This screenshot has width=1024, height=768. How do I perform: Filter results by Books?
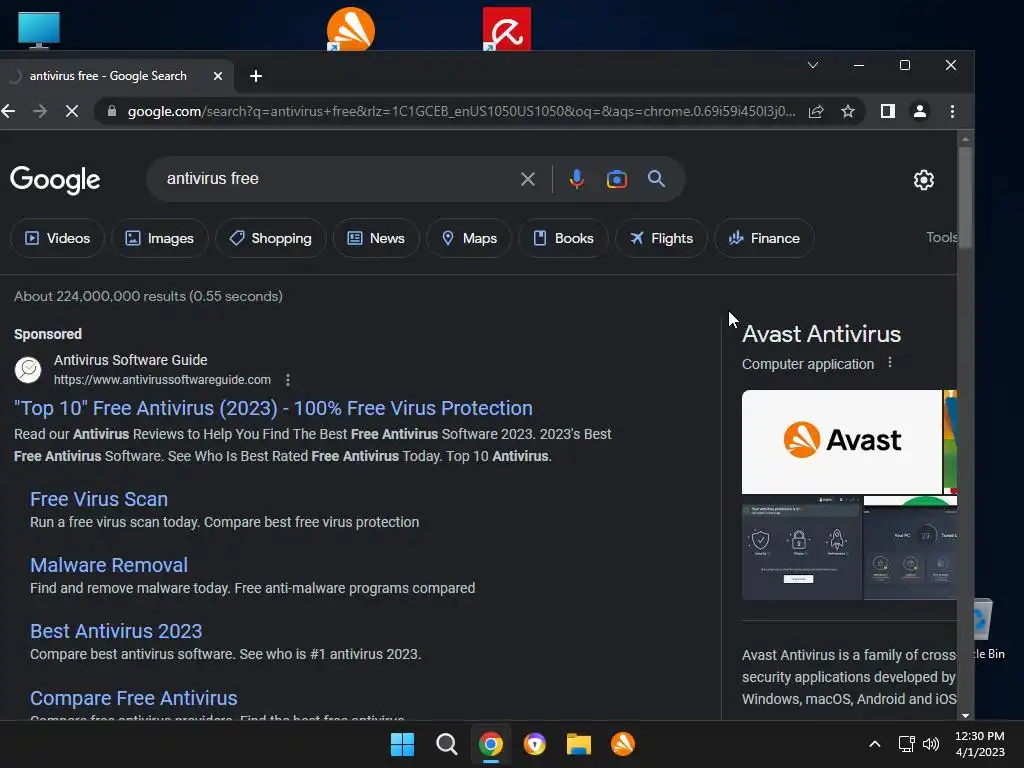(563, 238)
